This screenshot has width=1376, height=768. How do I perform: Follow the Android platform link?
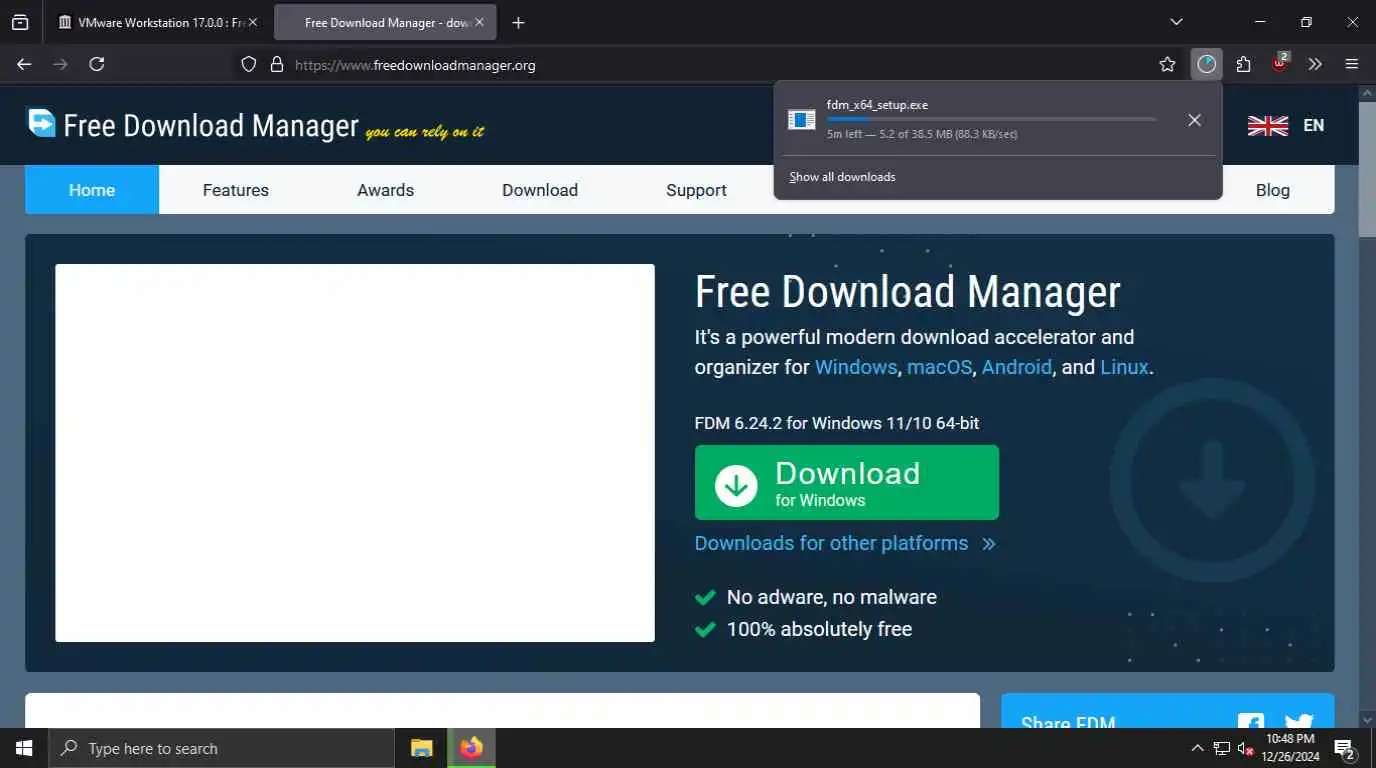[x=1016, y=367]
